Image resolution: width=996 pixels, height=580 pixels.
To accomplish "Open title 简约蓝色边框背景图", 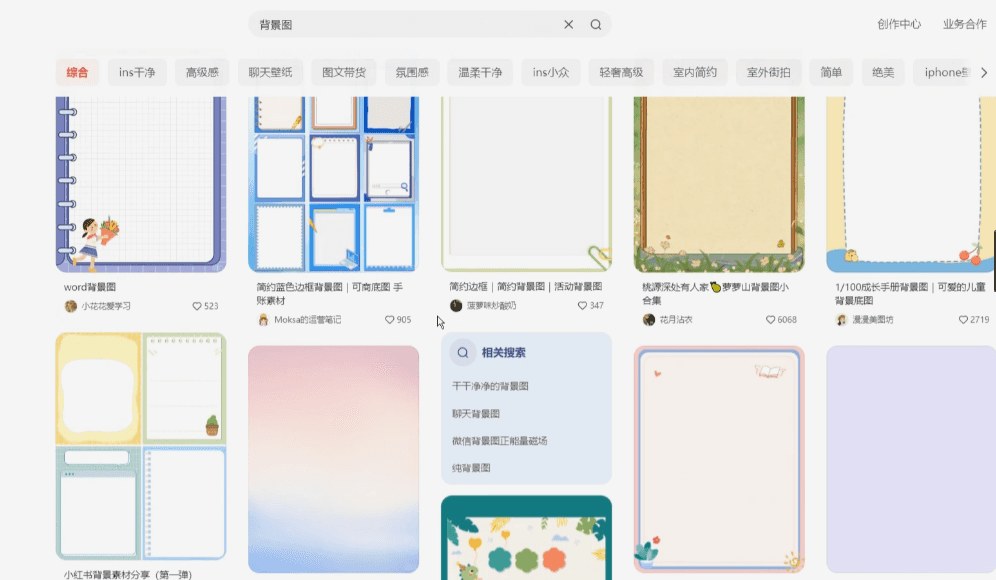I will point(330,293).
